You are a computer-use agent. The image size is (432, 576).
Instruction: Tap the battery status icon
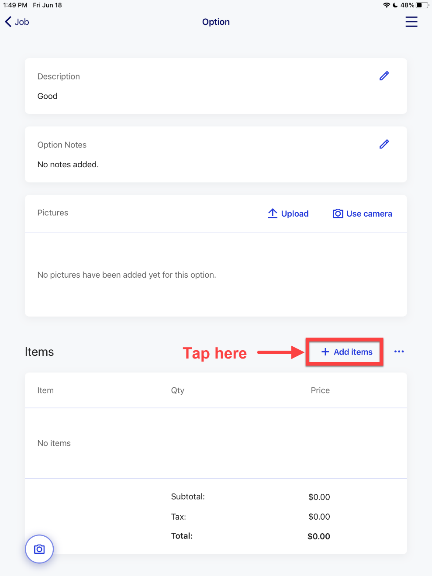(422, 5)
